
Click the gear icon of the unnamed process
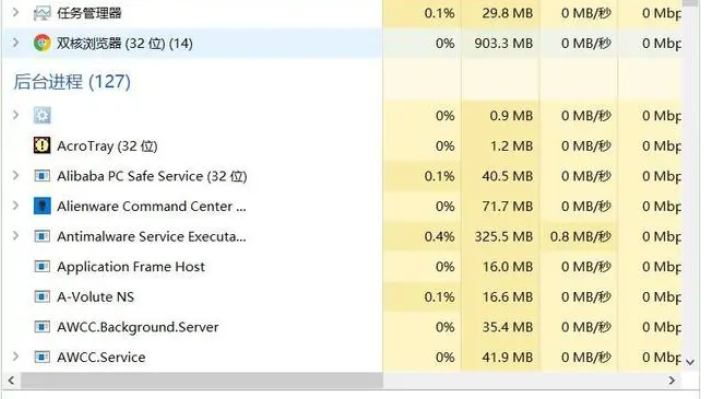(42, 116)
